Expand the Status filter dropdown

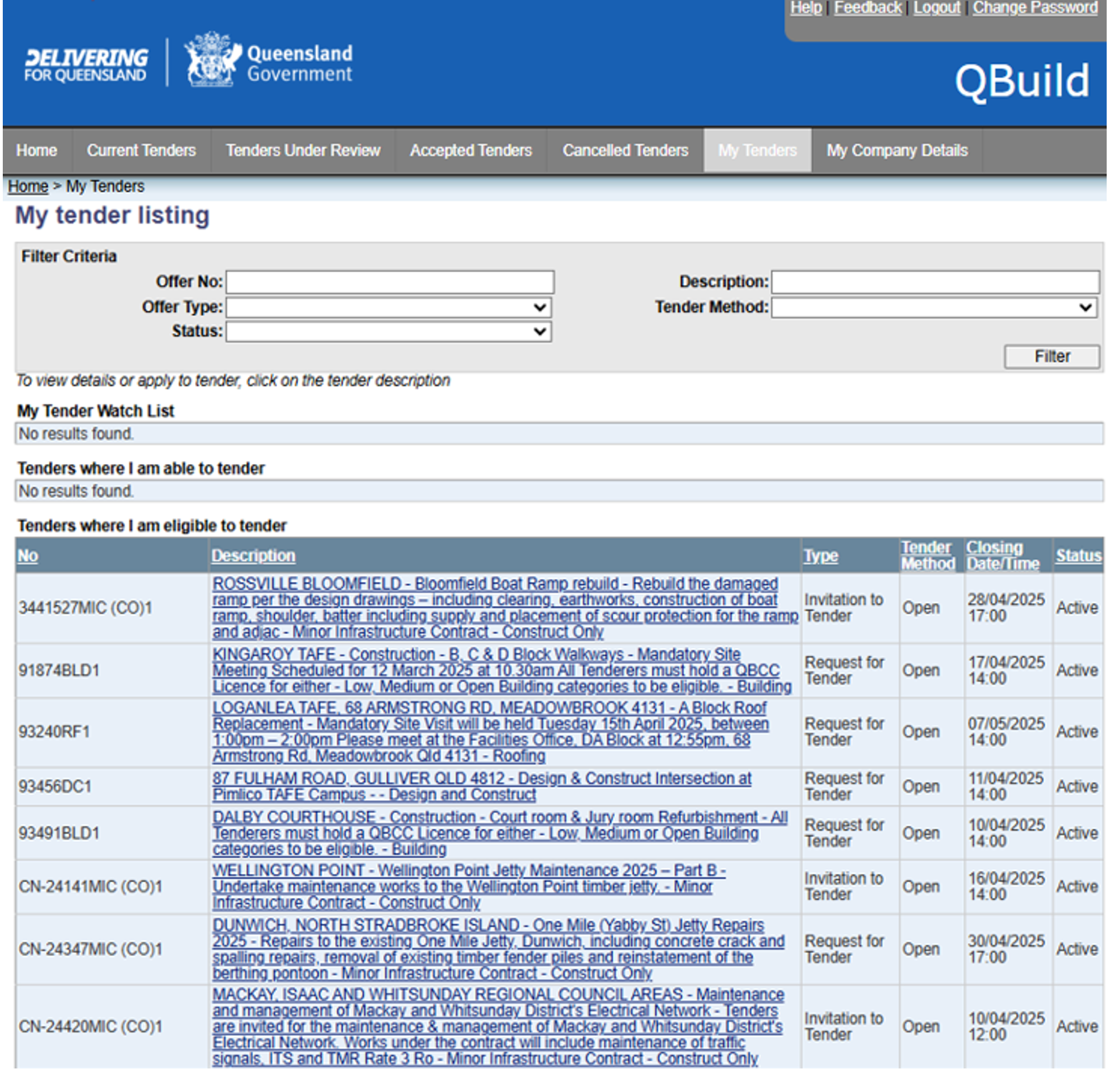389,332
